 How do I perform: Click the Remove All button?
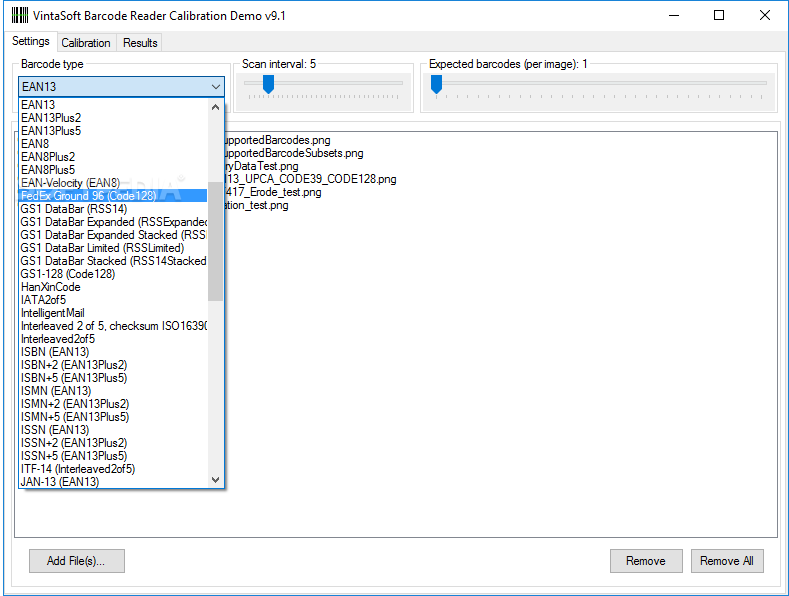click(x=727, y=561)
